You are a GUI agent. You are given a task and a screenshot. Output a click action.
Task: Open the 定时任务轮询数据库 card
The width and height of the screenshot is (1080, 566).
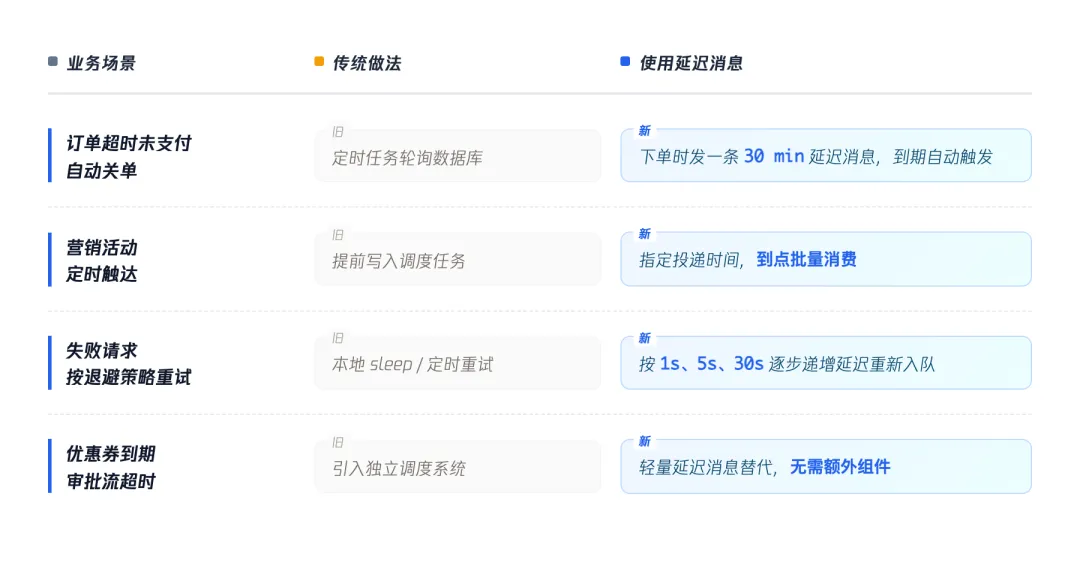click(x=457, y=156)
